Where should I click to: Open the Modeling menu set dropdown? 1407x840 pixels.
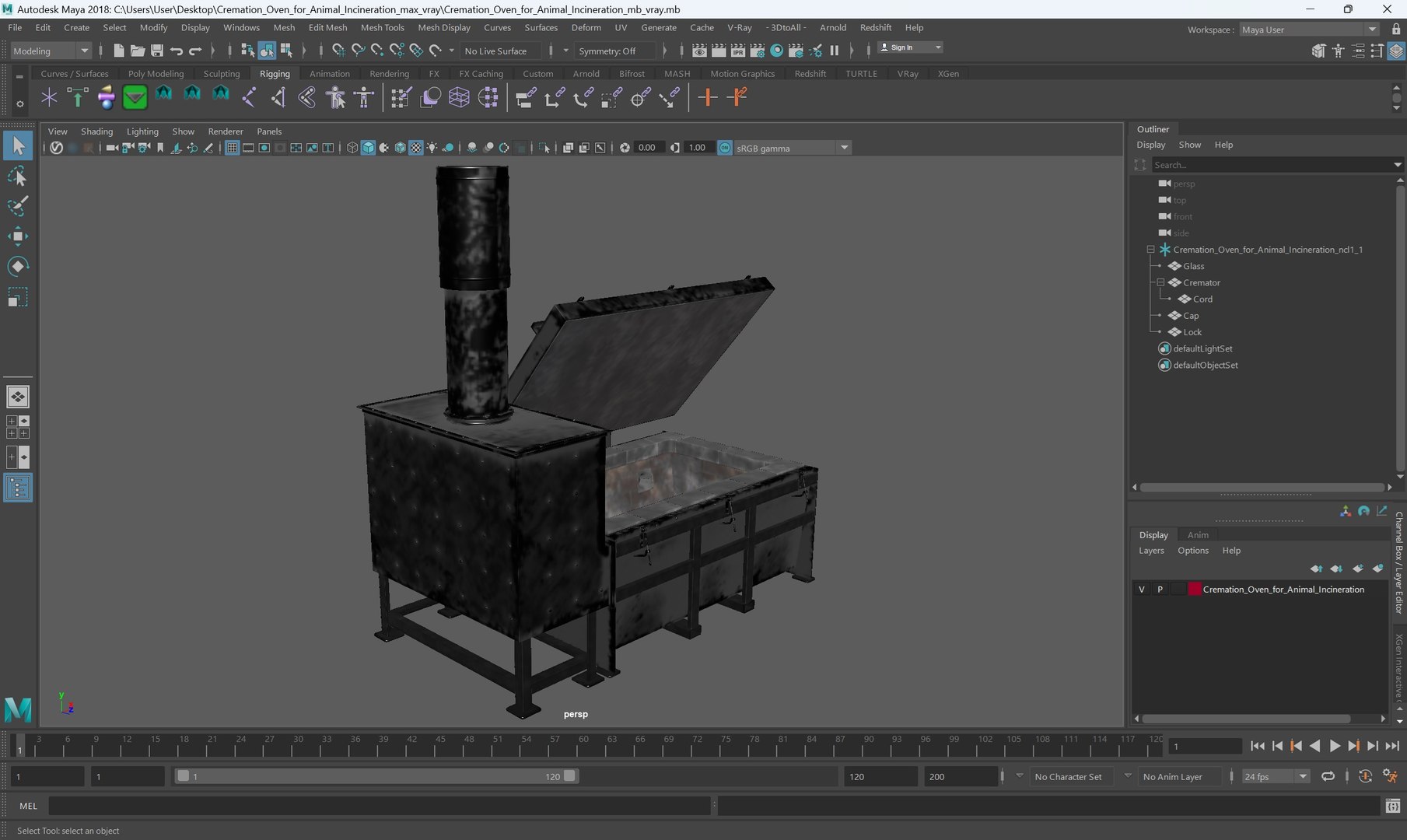pos(51,51)
